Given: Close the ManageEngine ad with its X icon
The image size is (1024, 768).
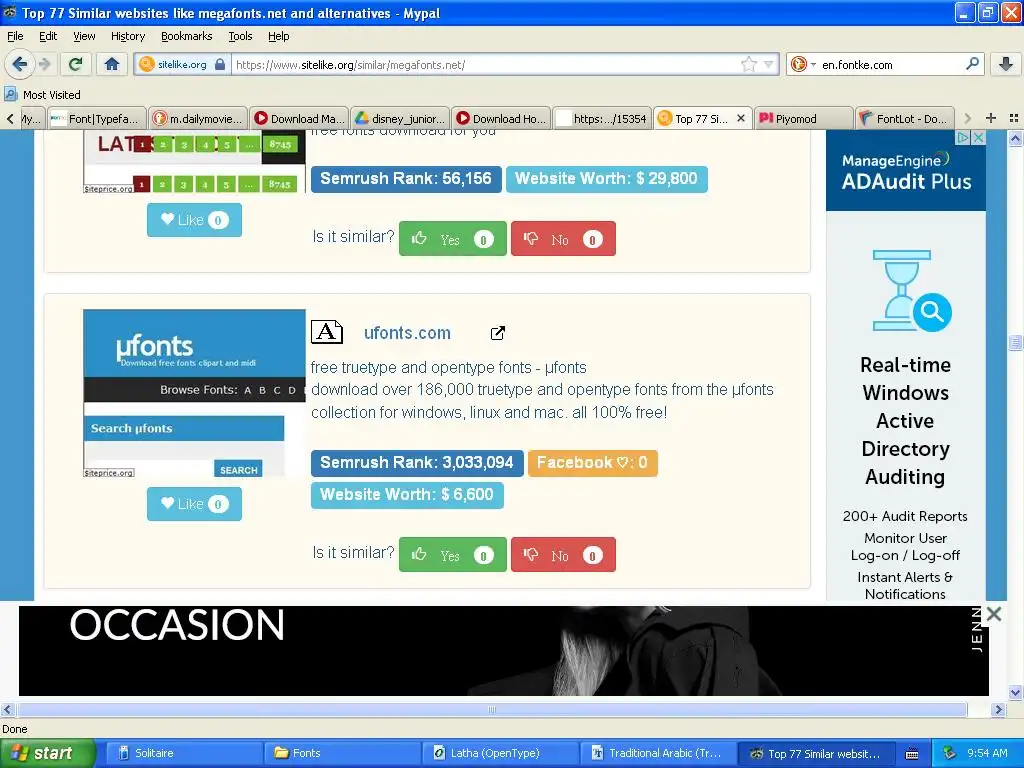Looking at the screenshot, I should (x=978, y=137).
